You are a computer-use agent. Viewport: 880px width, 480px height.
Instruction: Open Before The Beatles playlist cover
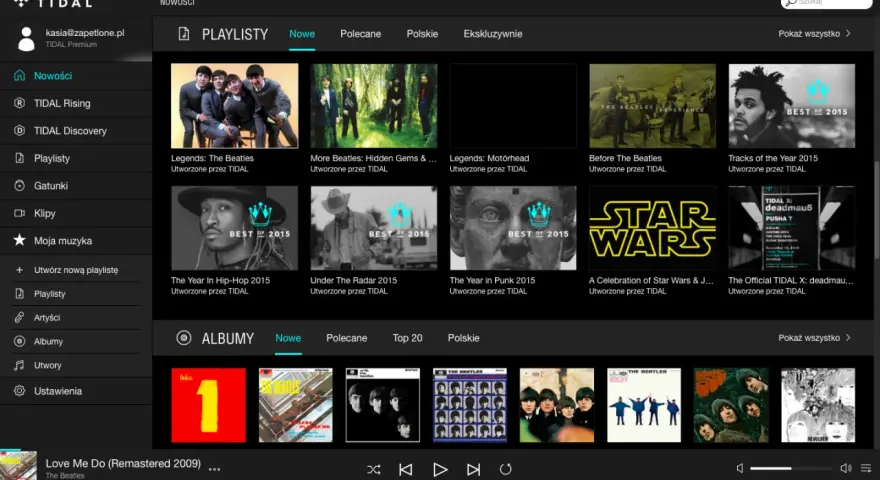pyautogui.click(x=652, y=106)
